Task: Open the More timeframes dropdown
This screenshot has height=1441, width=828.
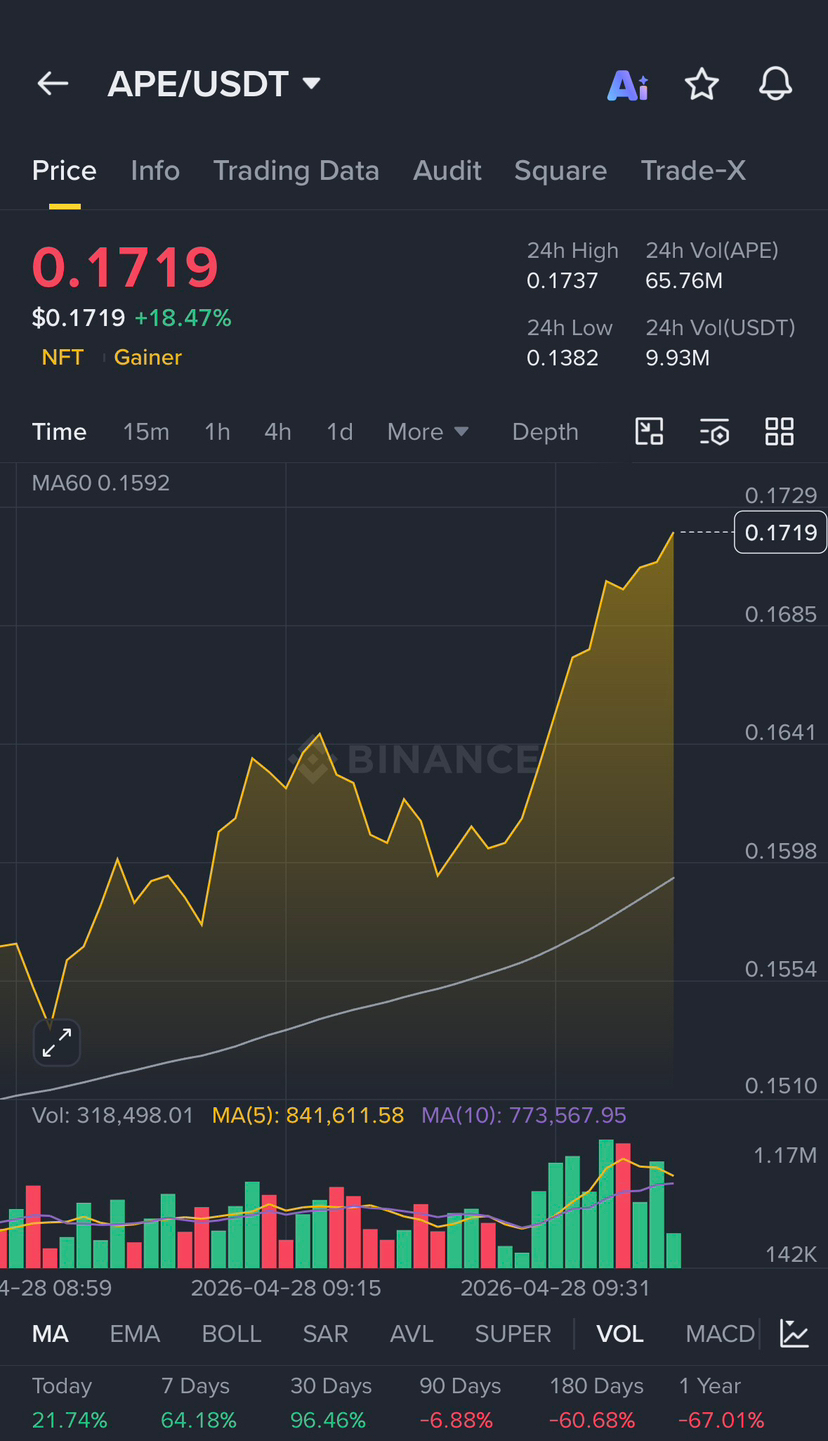Action: [x=428, y=432]
